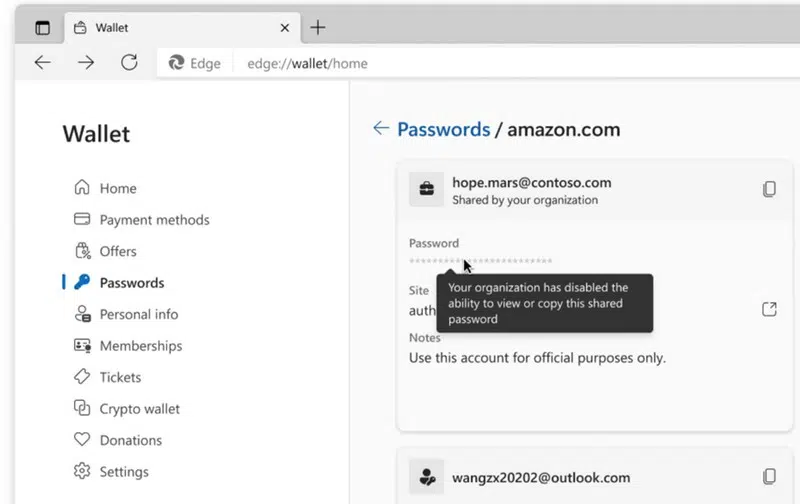Open Memberships section
Viewport: 800px width, 504px height.
(140, 346)
